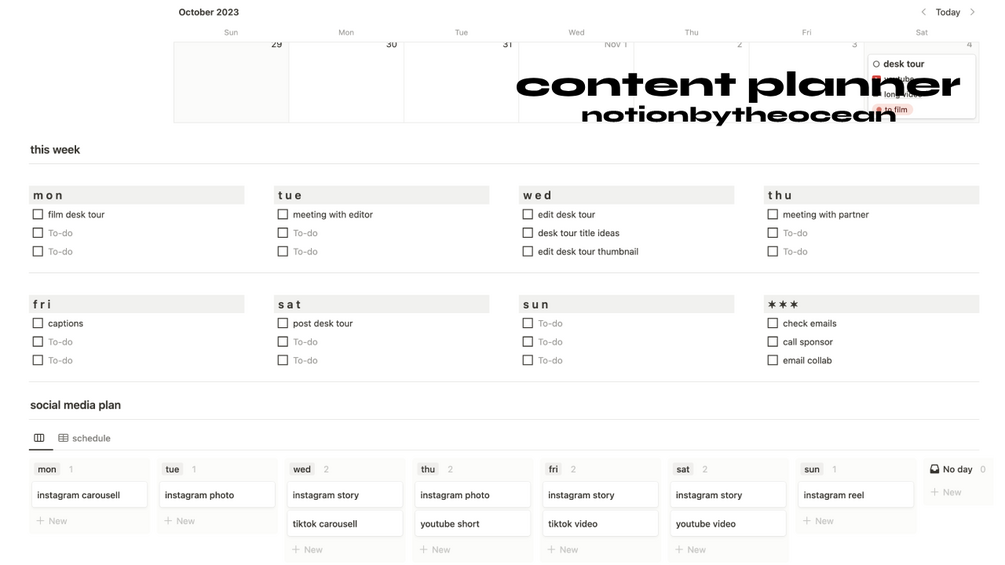Add new card under mon column
Viewport: 1005px width, 565px height.
pos(52,521)
